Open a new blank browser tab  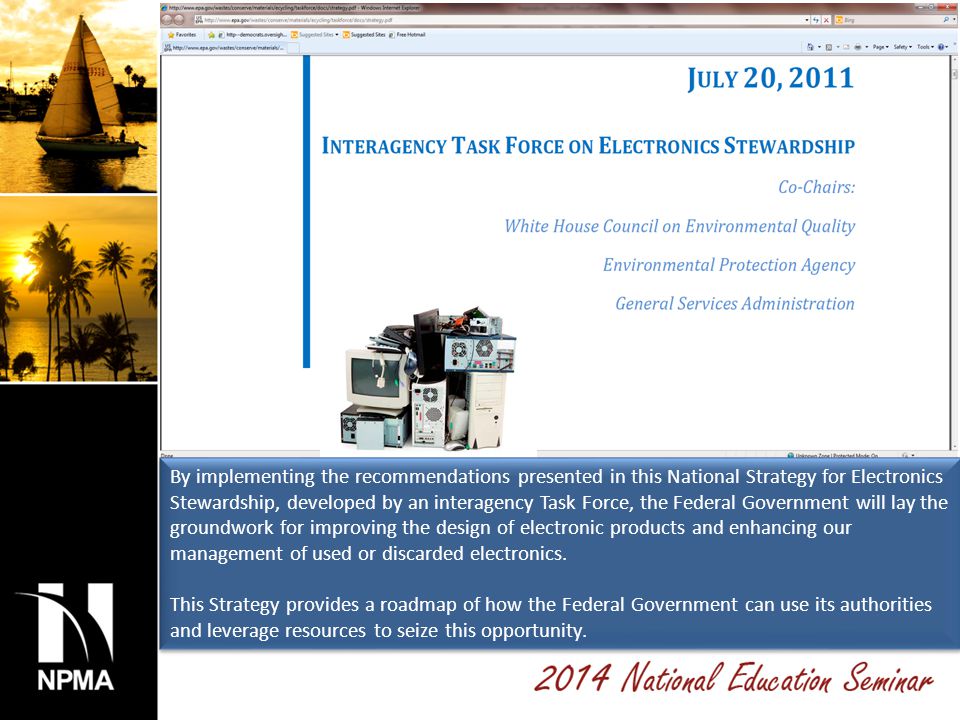[x=293, y=48]
